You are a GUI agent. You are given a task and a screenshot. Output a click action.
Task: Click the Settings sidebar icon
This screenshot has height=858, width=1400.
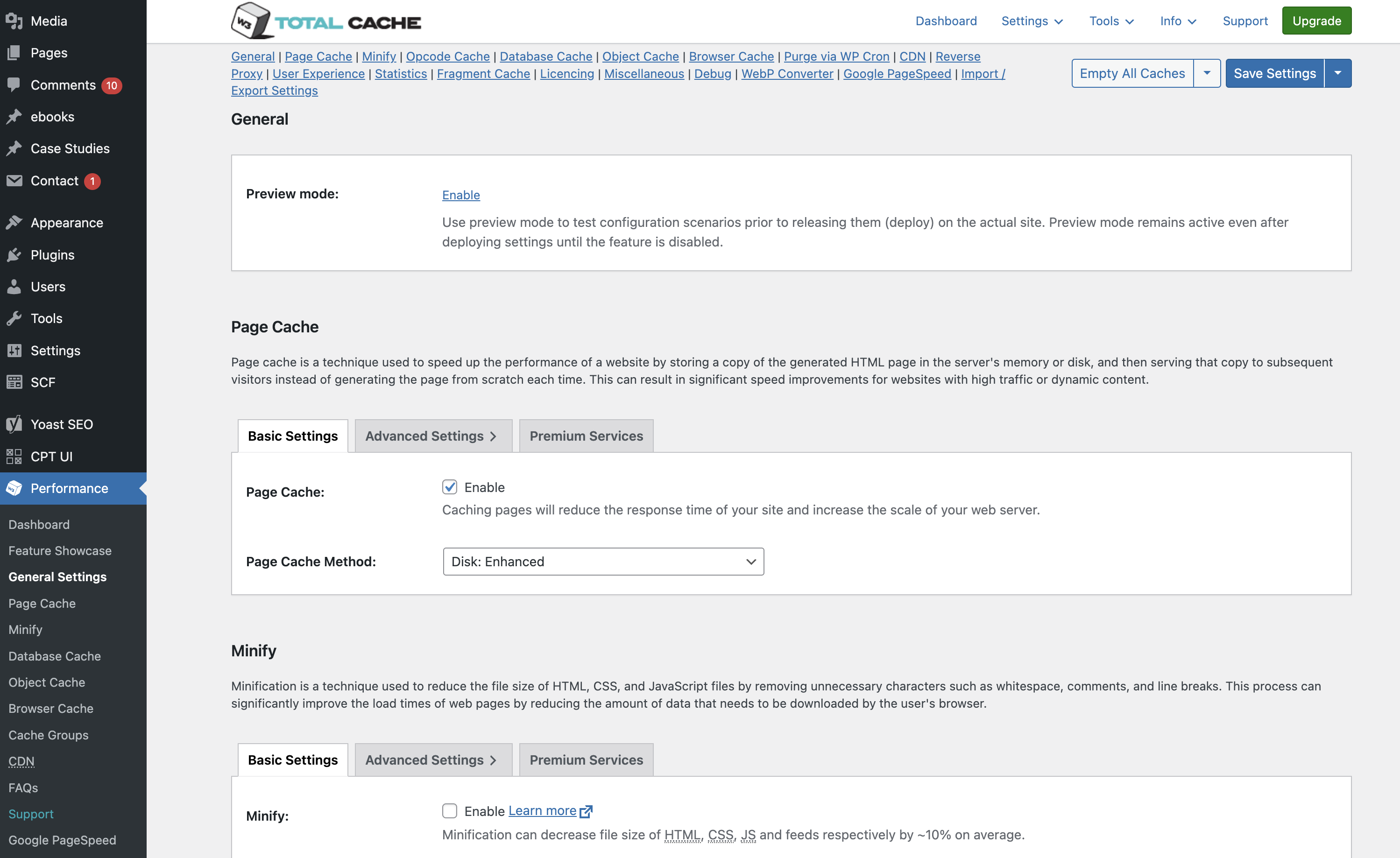point(14,350)
